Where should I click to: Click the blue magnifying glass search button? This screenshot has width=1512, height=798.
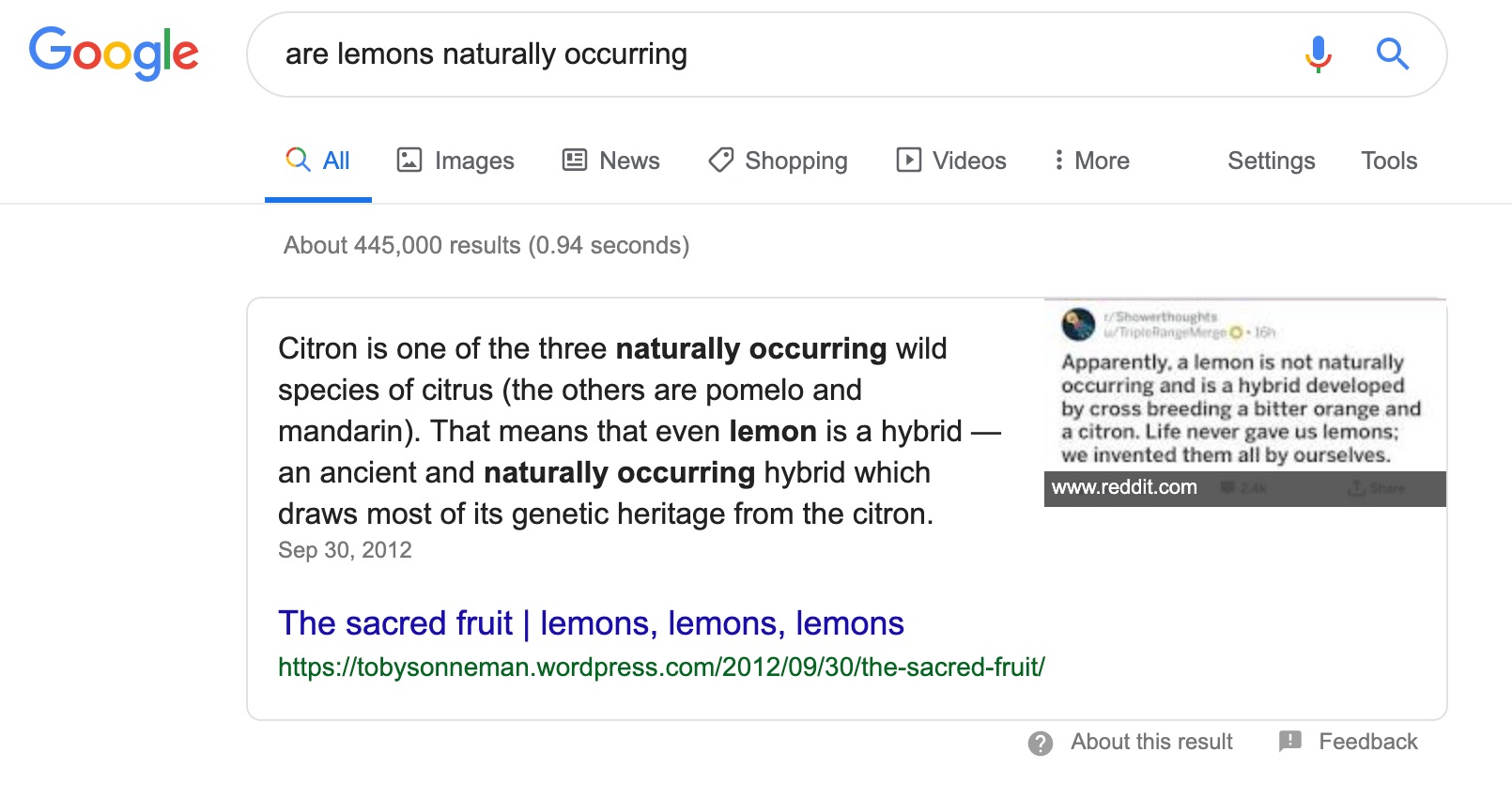(1392, 54)
